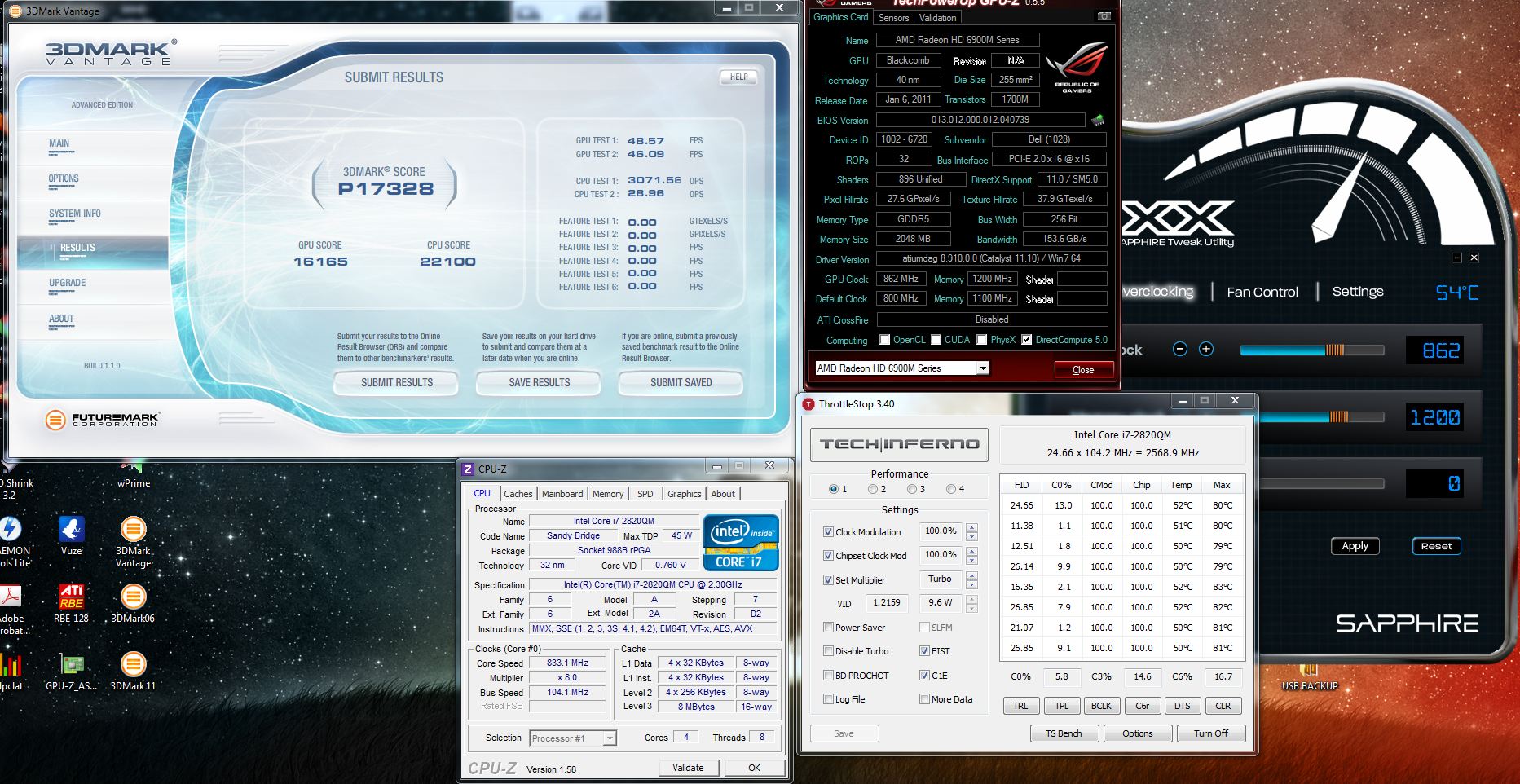Image resolution: width=1520 pixels, height=784 pixels.
Task: Toggle the Clock Modulation checkbox
Action: pos(828,532)
